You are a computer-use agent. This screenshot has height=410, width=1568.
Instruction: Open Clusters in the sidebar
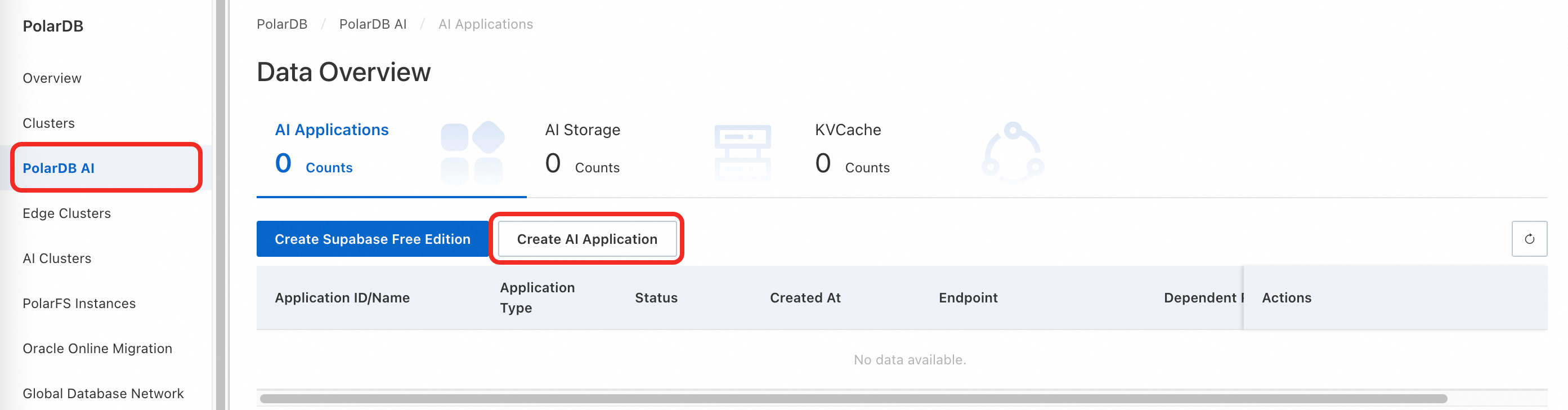[x=49, y=123]
